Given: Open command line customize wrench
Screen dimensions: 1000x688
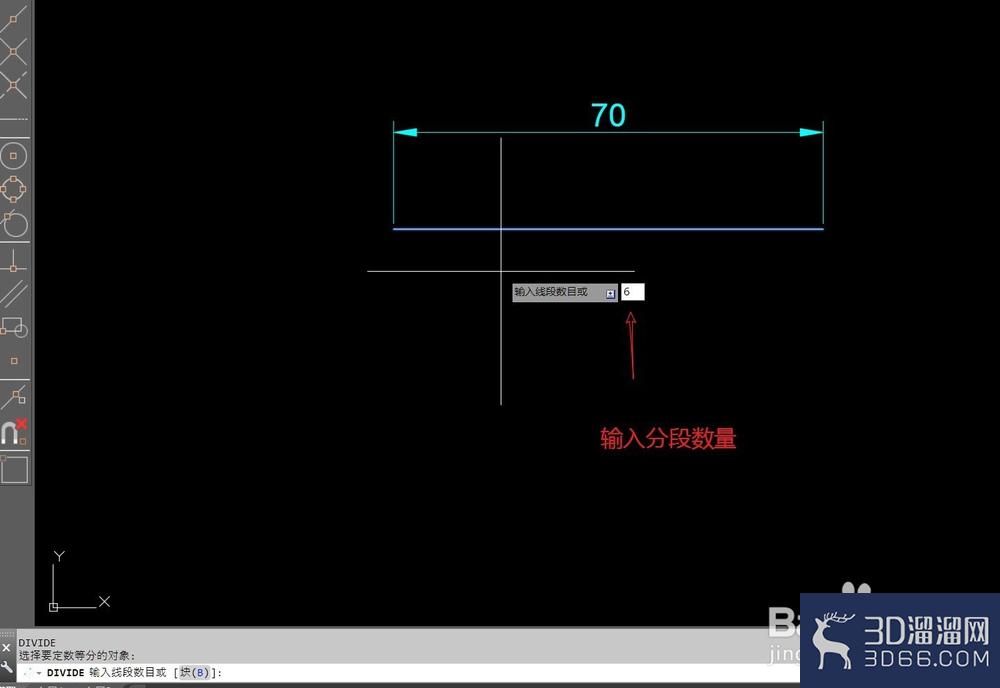Looking at the screenshot, I should click(6, 668).
